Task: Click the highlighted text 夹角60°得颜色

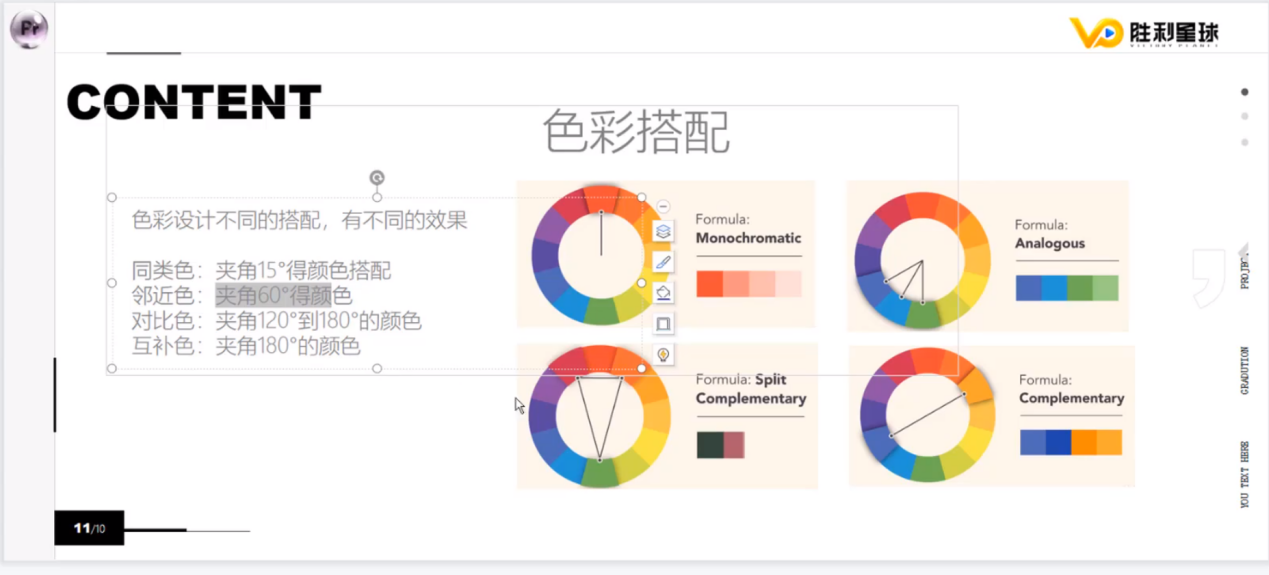Action: (x=283, y=296)
